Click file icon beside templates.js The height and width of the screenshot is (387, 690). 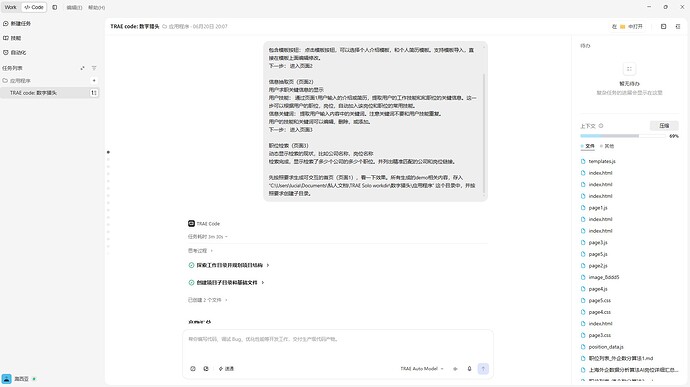coord(583,161)
